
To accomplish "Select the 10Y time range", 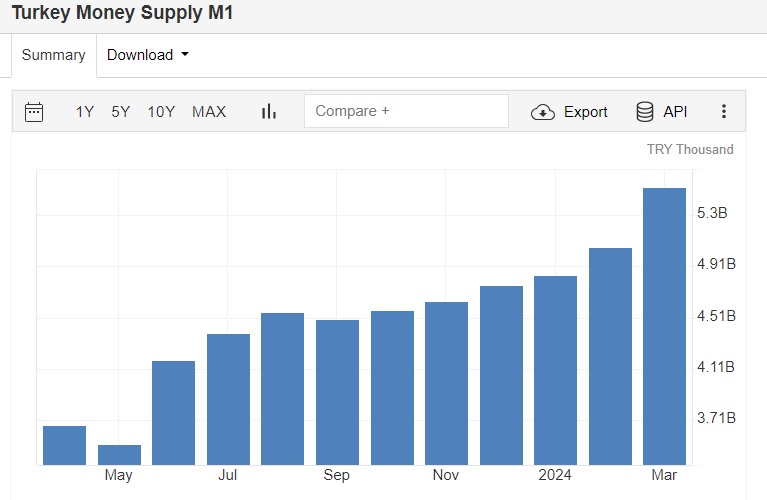I will click(161, 112).
